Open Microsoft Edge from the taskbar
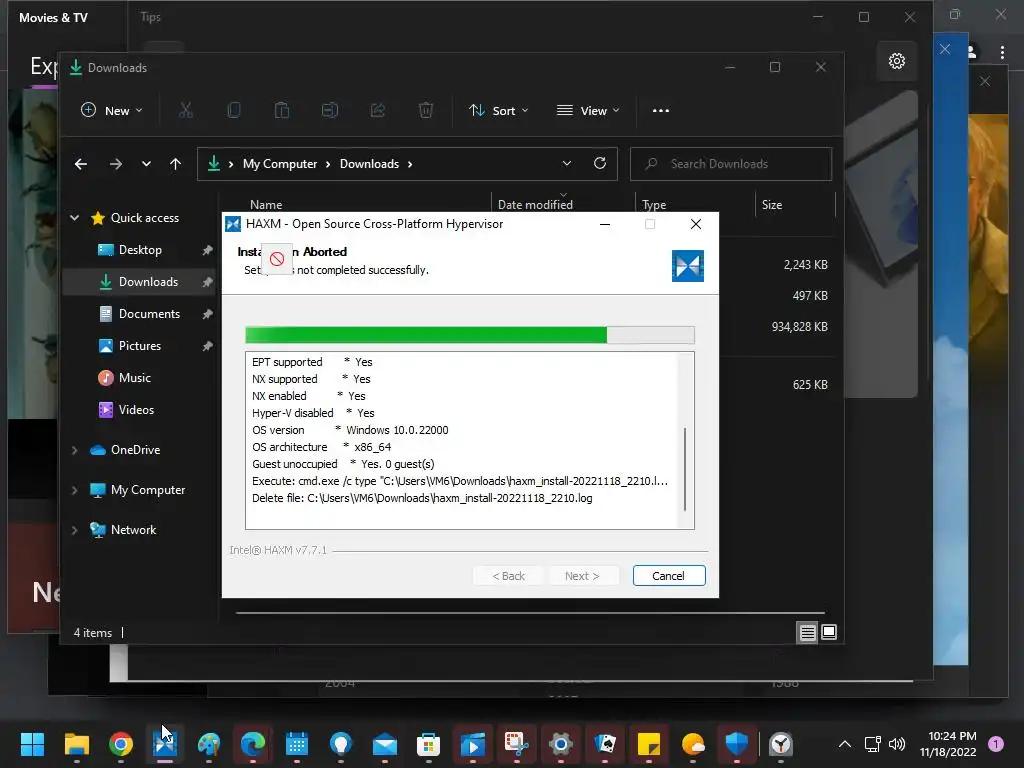 253,744
